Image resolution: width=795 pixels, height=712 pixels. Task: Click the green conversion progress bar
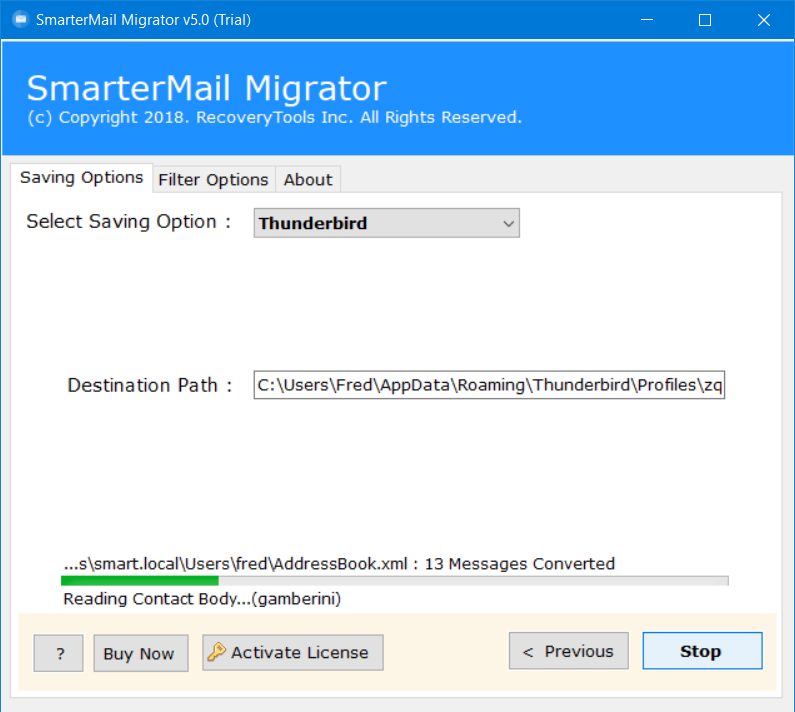394,581
